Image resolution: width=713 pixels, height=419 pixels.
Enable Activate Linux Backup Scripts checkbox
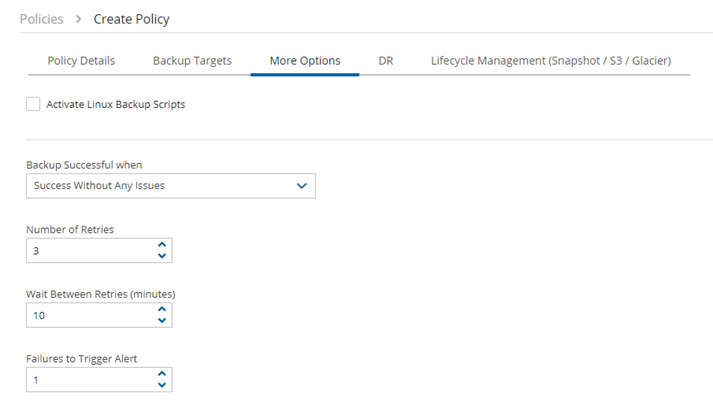(33, 104)
